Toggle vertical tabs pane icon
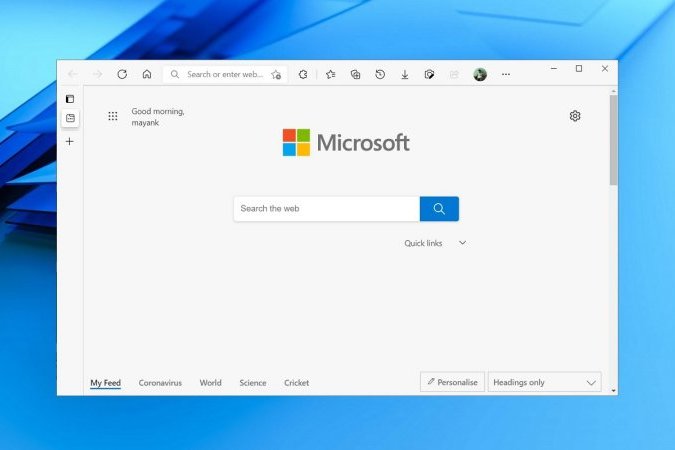Screen dimensions: 675x450 tap(70, 99)
